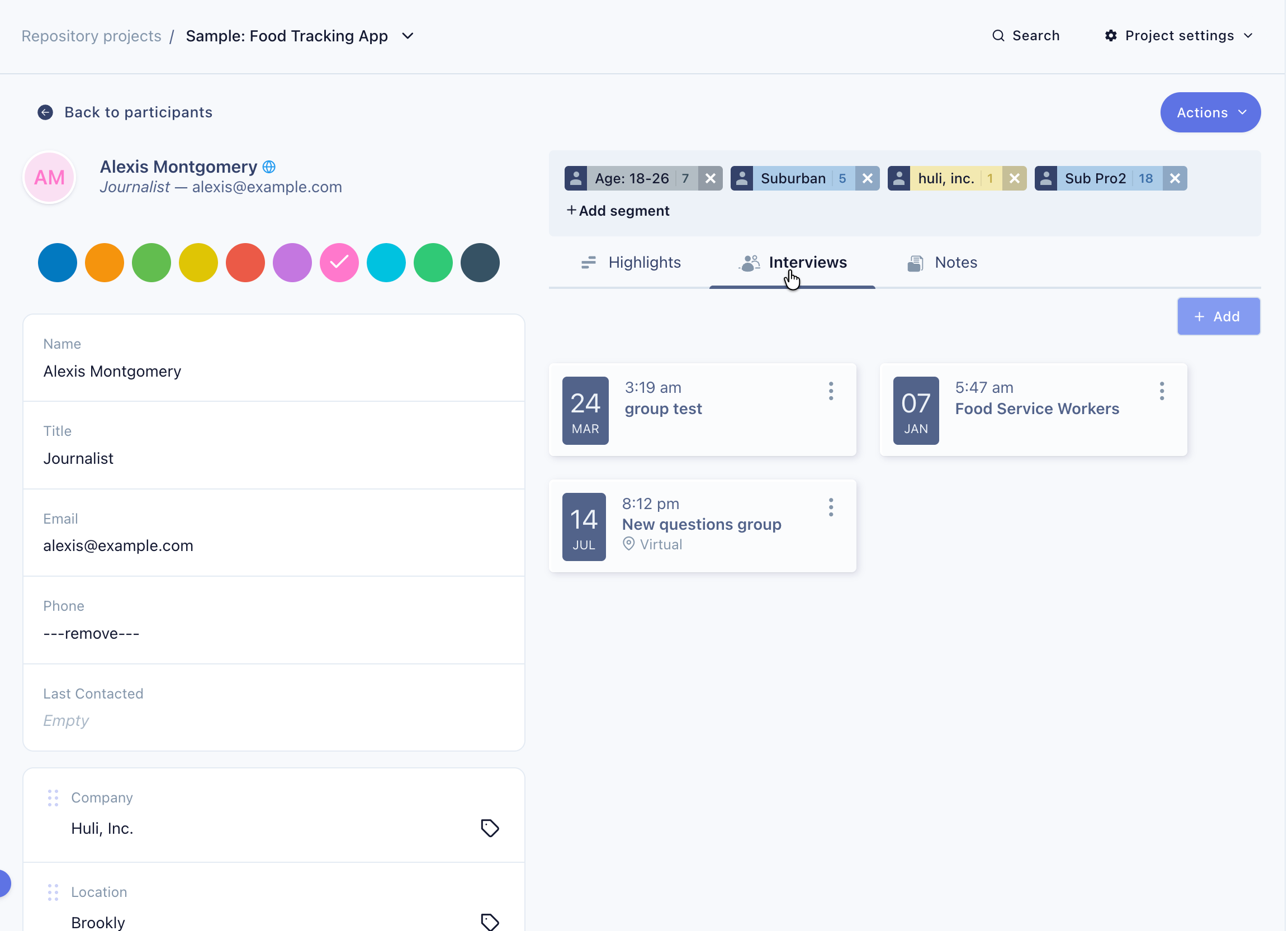Open three-dot menu on New questions group
Viewport: 1288px width, 931px height.
pyautogui.click(x=831, y=507)
